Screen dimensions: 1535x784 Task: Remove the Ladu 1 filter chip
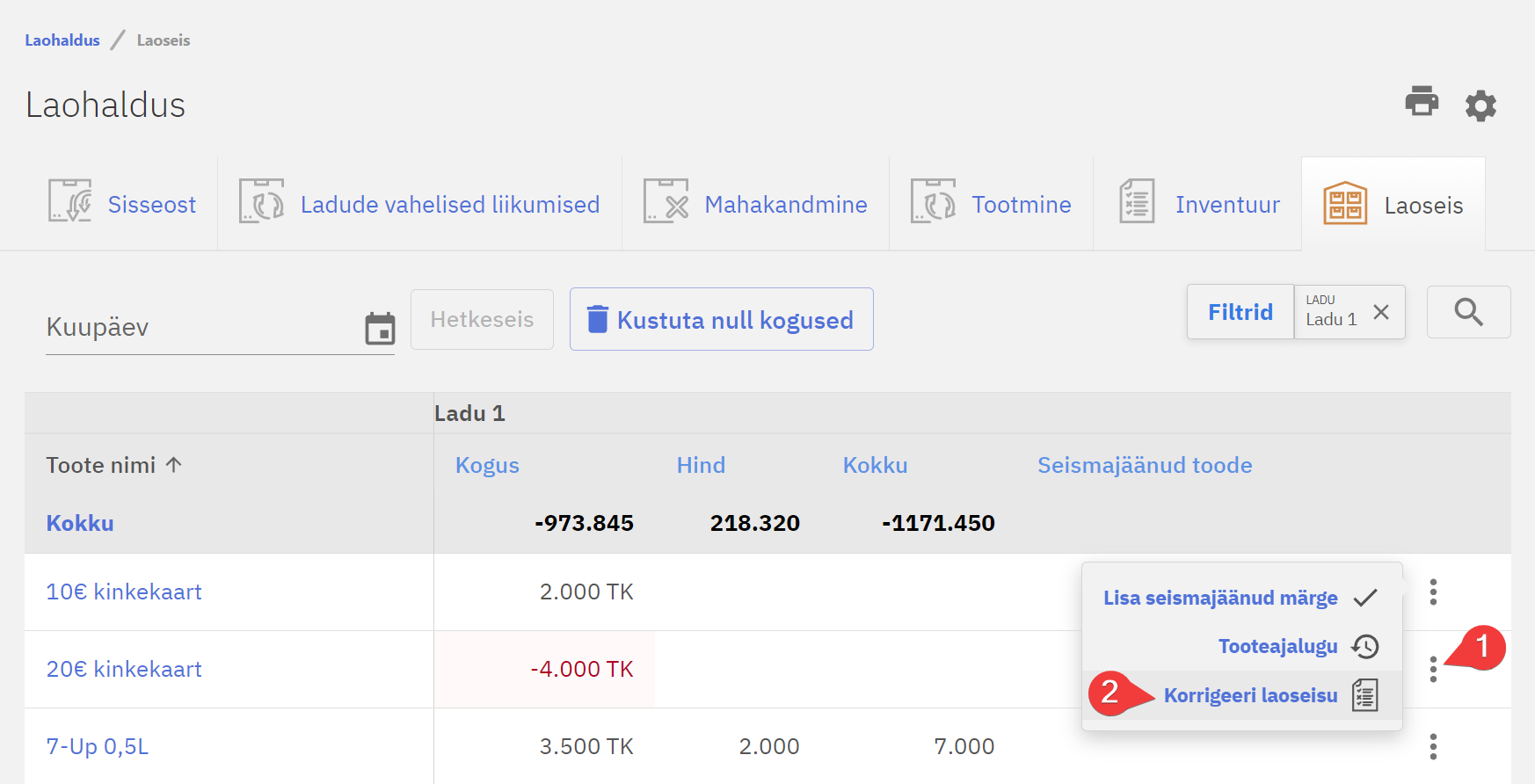point(1381,312)
